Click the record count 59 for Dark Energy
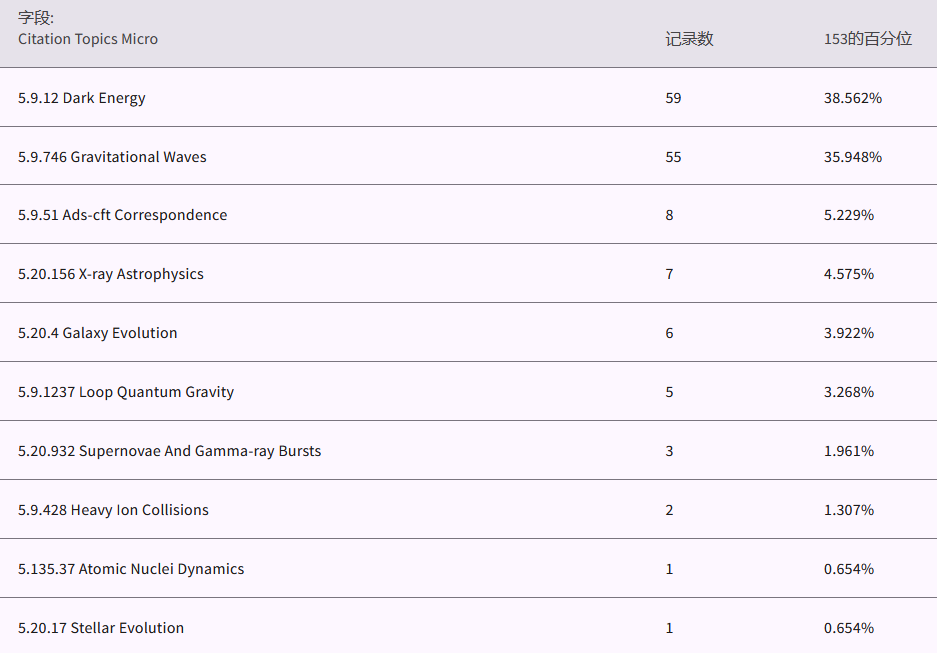937x653 pixels. (673, 98)
